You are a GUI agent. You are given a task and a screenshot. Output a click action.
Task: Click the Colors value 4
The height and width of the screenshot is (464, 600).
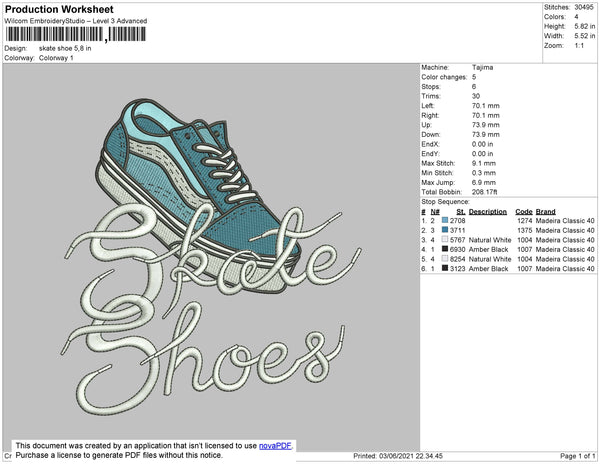(x=576, y=17)
